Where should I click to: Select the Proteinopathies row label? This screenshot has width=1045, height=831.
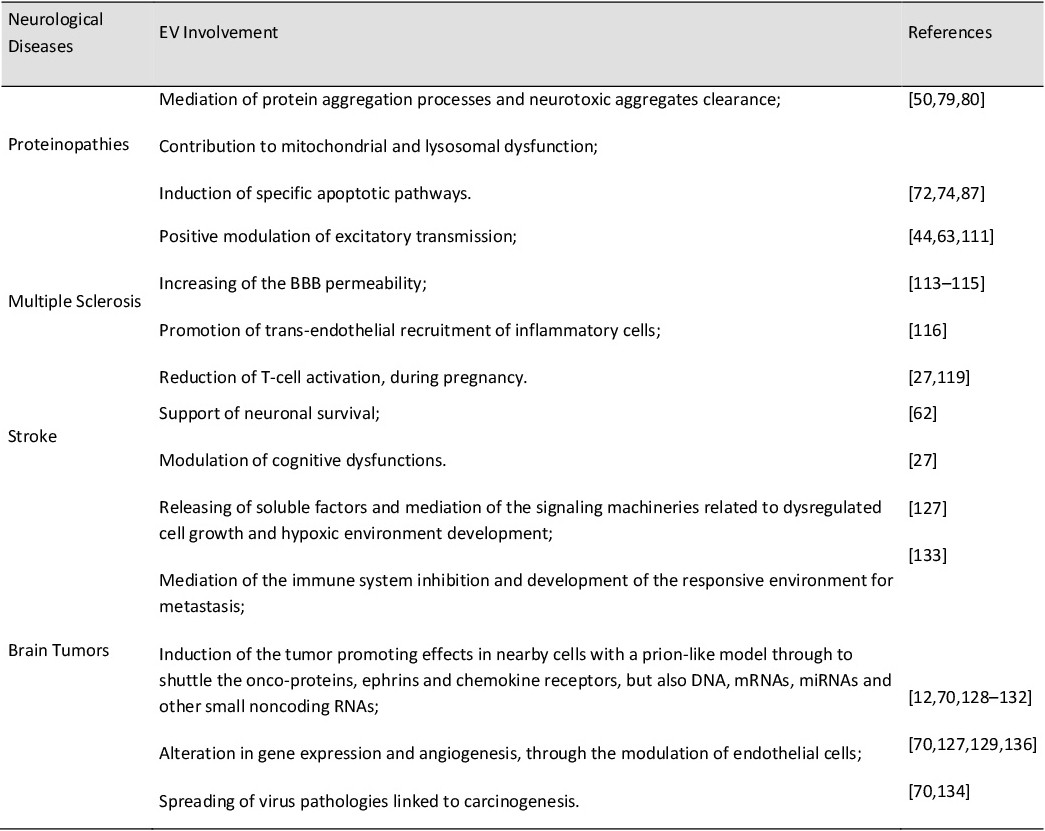coord(69,145)
